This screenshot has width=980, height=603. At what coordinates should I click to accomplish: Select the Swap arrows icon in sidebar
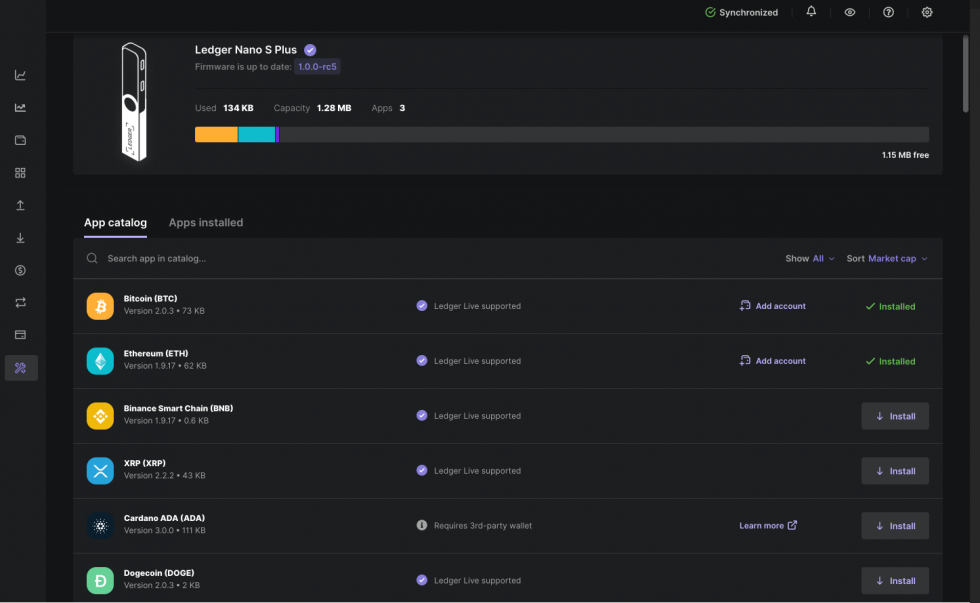tap(21, 302)
